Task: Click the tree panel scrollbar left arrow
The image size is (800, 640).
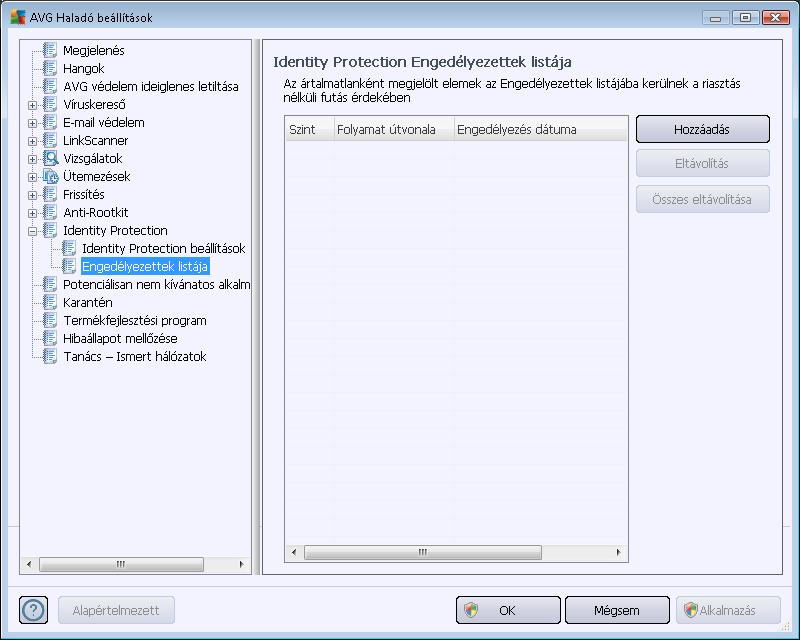Action: 29,564
